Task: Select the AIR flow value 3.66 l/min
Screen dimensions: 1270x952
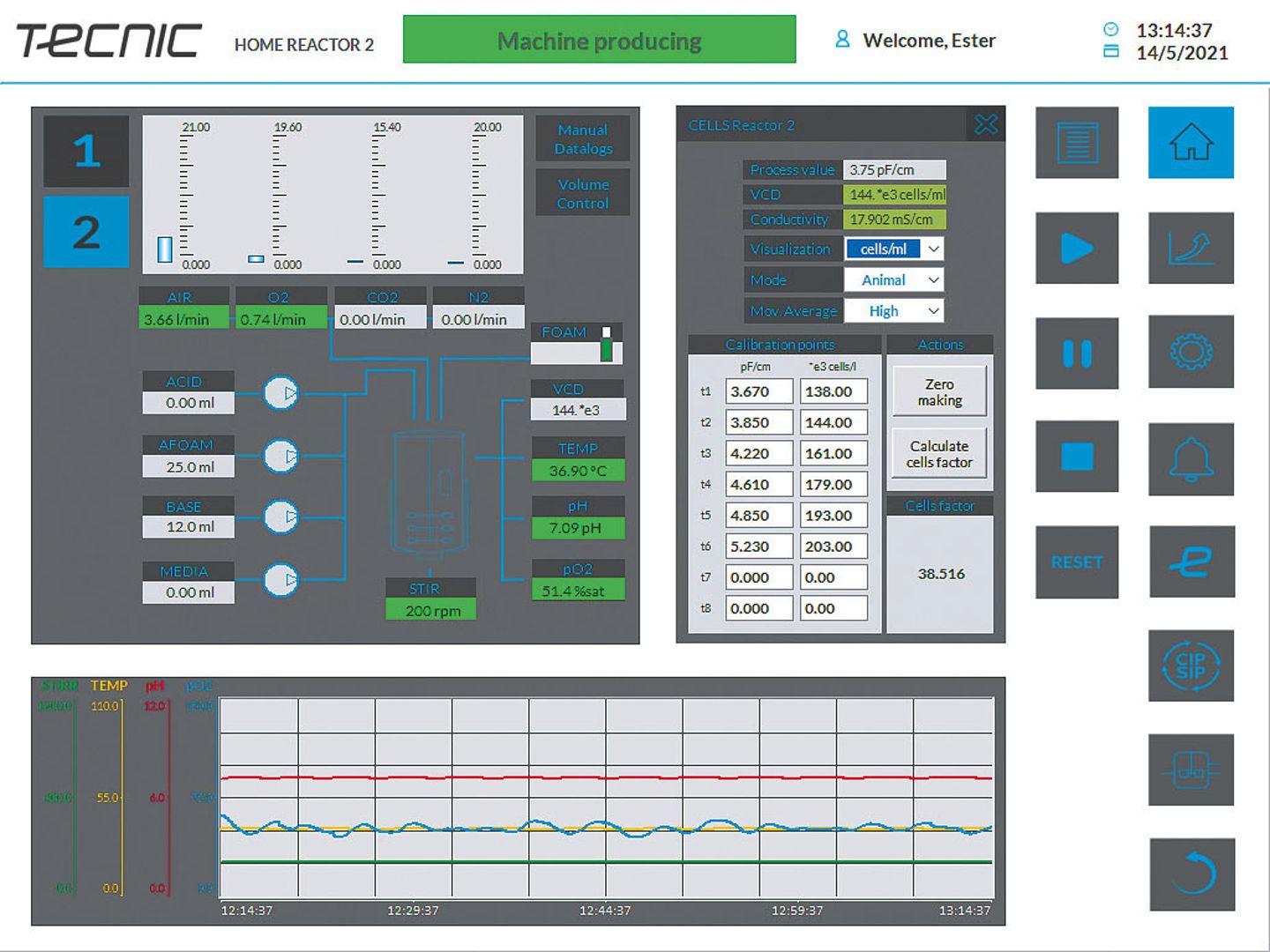Action: (183, 319)
